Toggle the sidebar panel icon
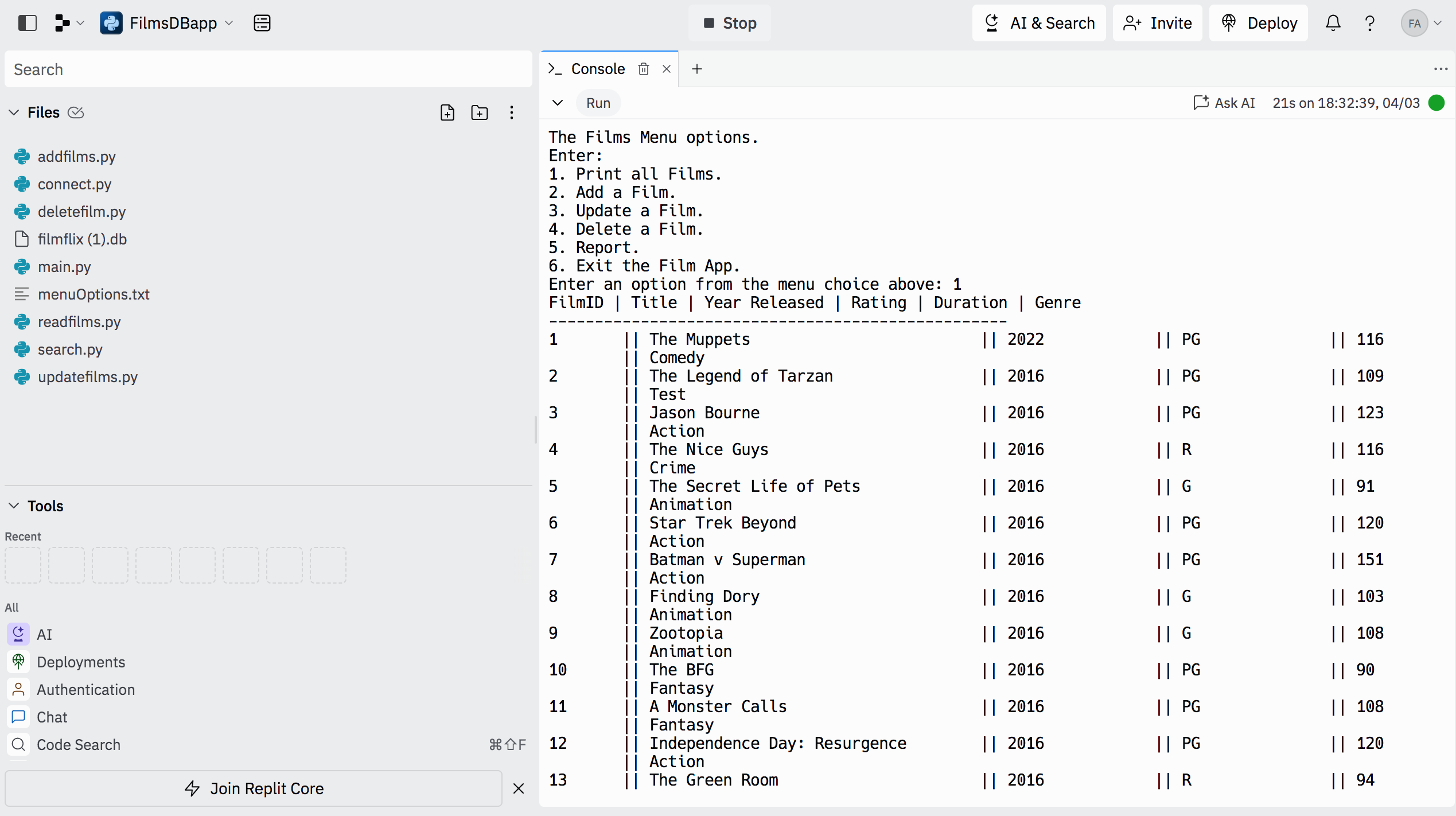This screenshot has width=1456, height=816. pyautogui.click(x=27, y=23)
